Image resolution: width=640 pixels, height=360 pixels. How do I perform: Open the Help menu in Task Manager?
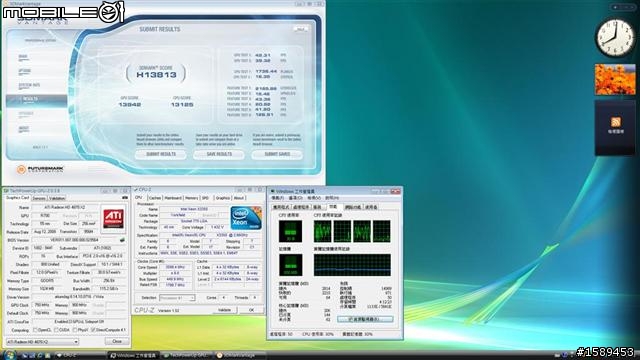coord(332,198)
